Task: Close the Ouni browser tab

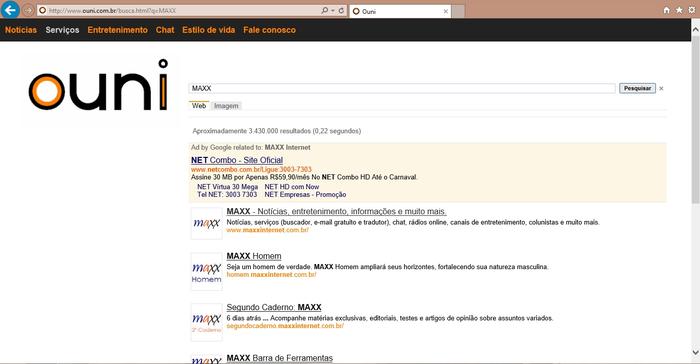Action: click(x=446, y=11)
